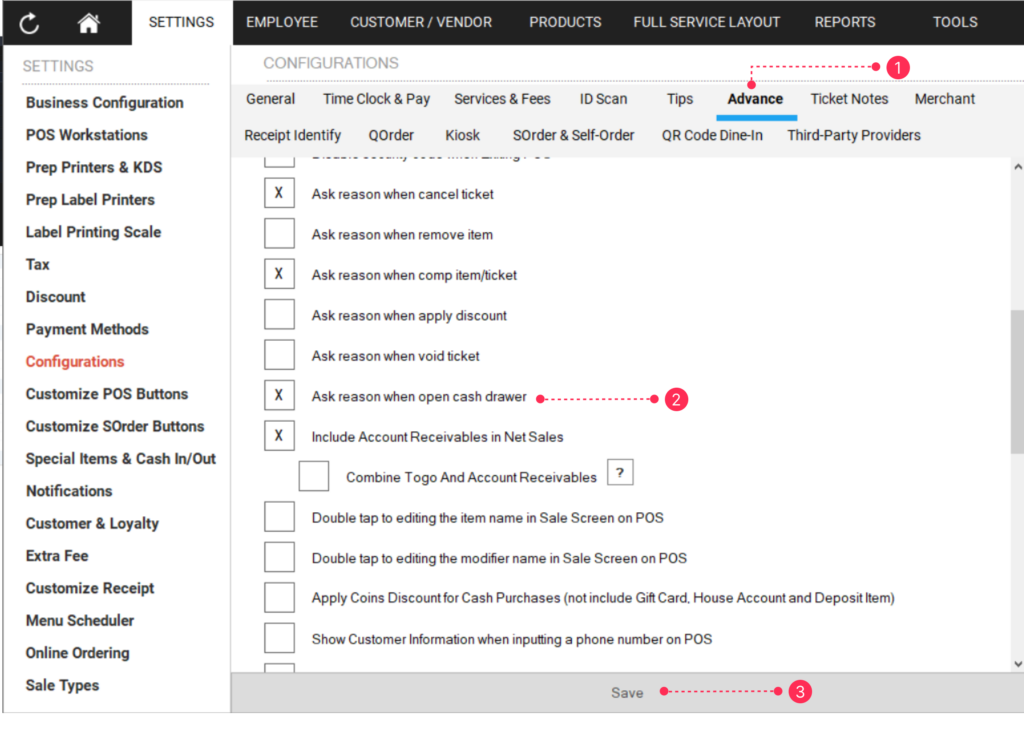Uncheck Ask reason when comp item/ticket
This screenshot has width=1024, height=747.
click(279, 274)
